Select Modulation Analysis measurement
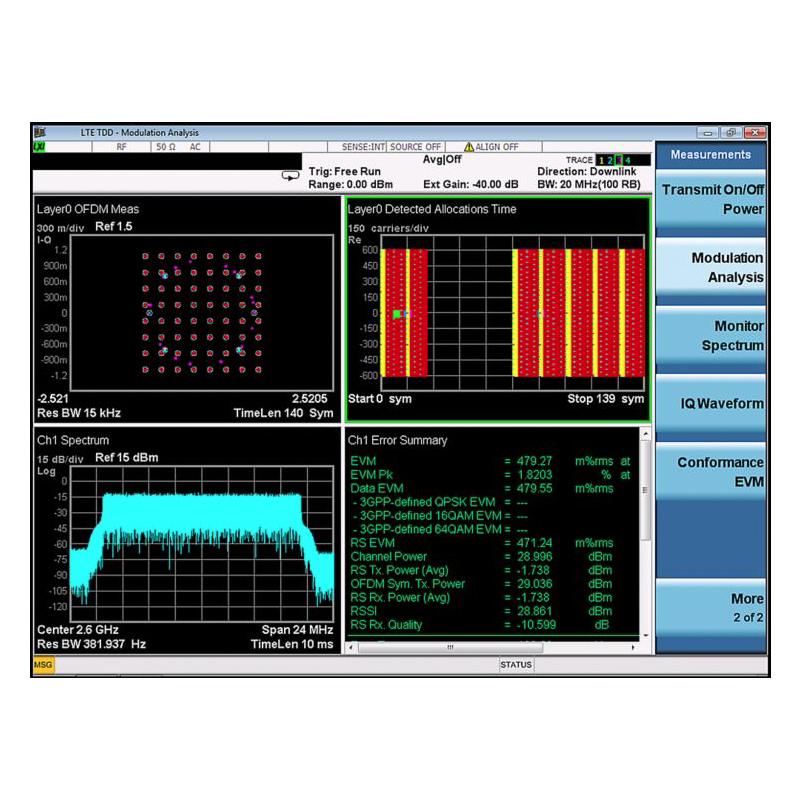The image size is (800, 800). [711, 267]
